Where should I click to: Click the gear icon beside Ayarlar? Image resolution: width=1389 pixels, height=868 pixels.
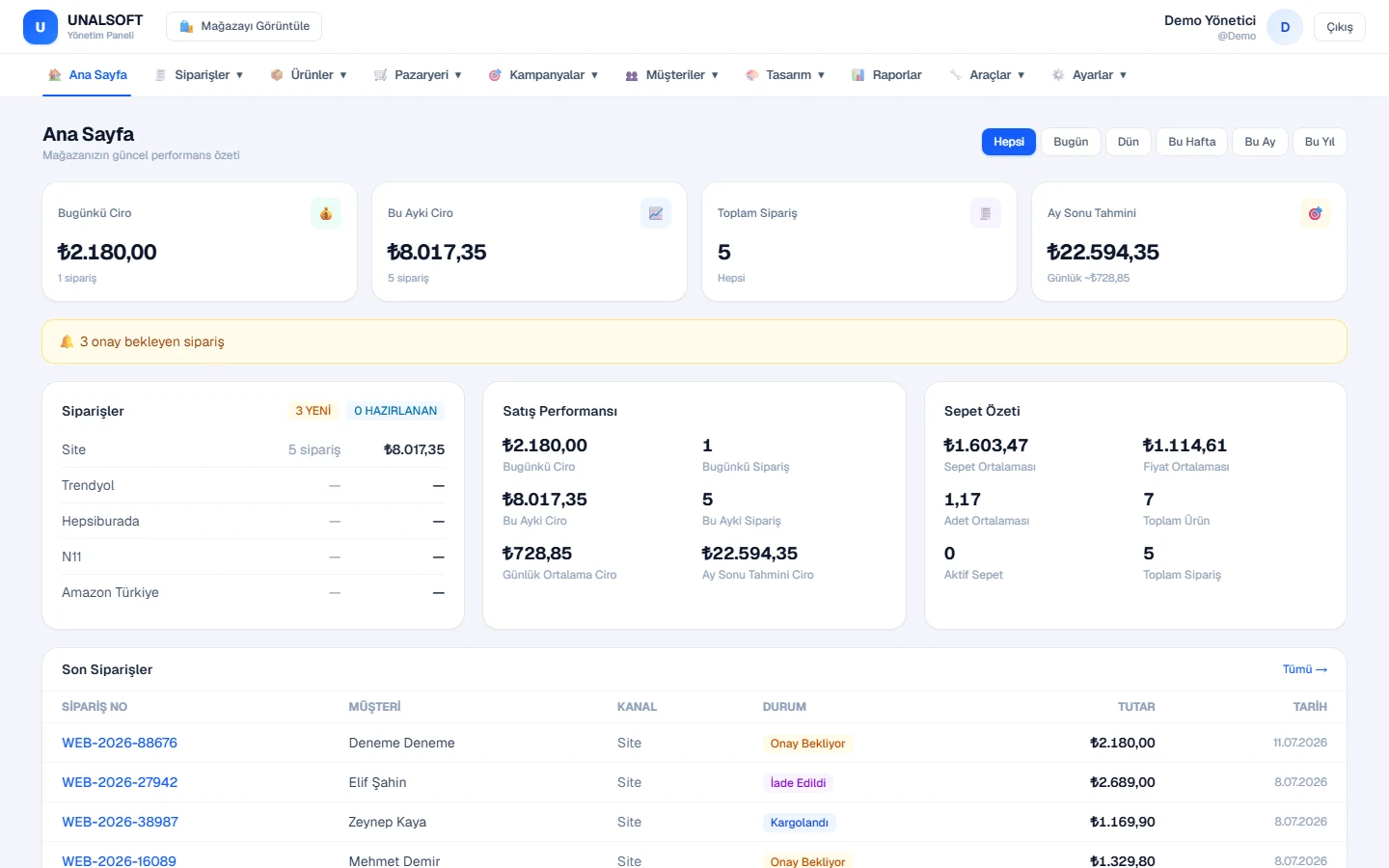[1058, 75]
